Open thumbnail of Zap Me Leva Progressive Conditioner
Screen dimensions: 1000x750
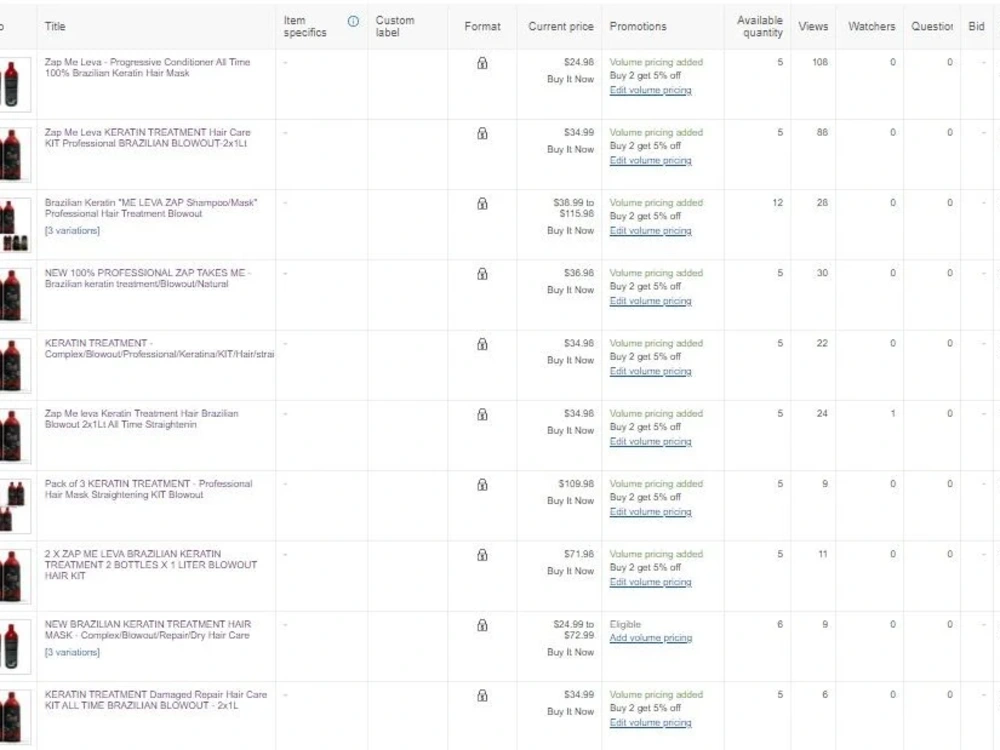pyautogui.click(x=13, y=84)
